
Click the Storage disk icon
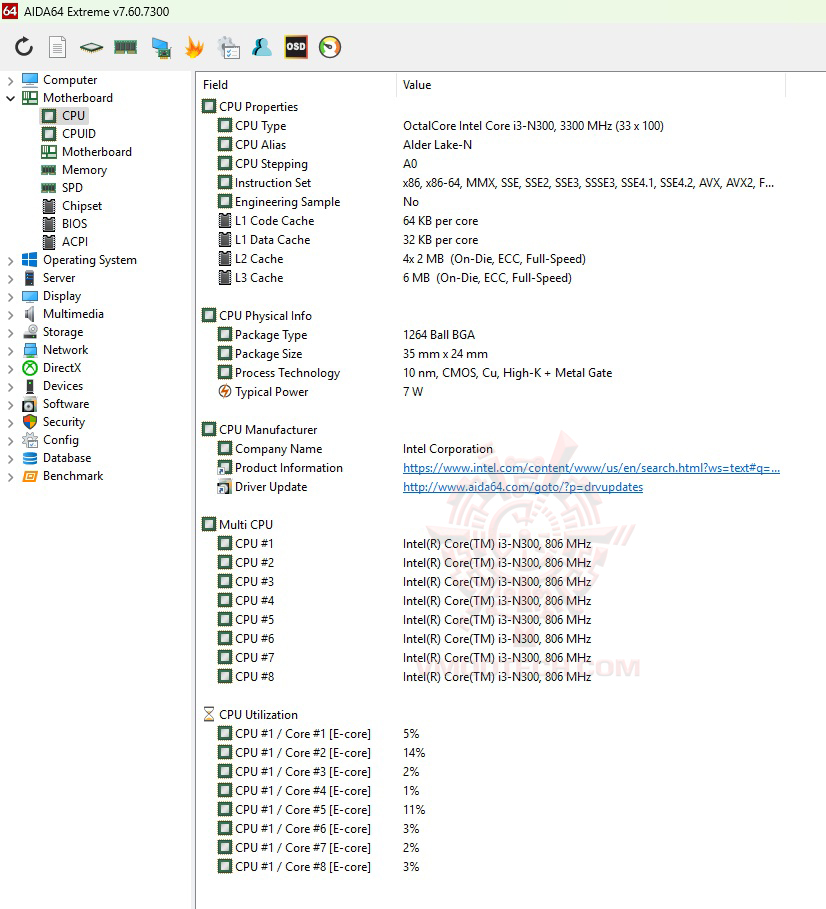coord(30,332)
